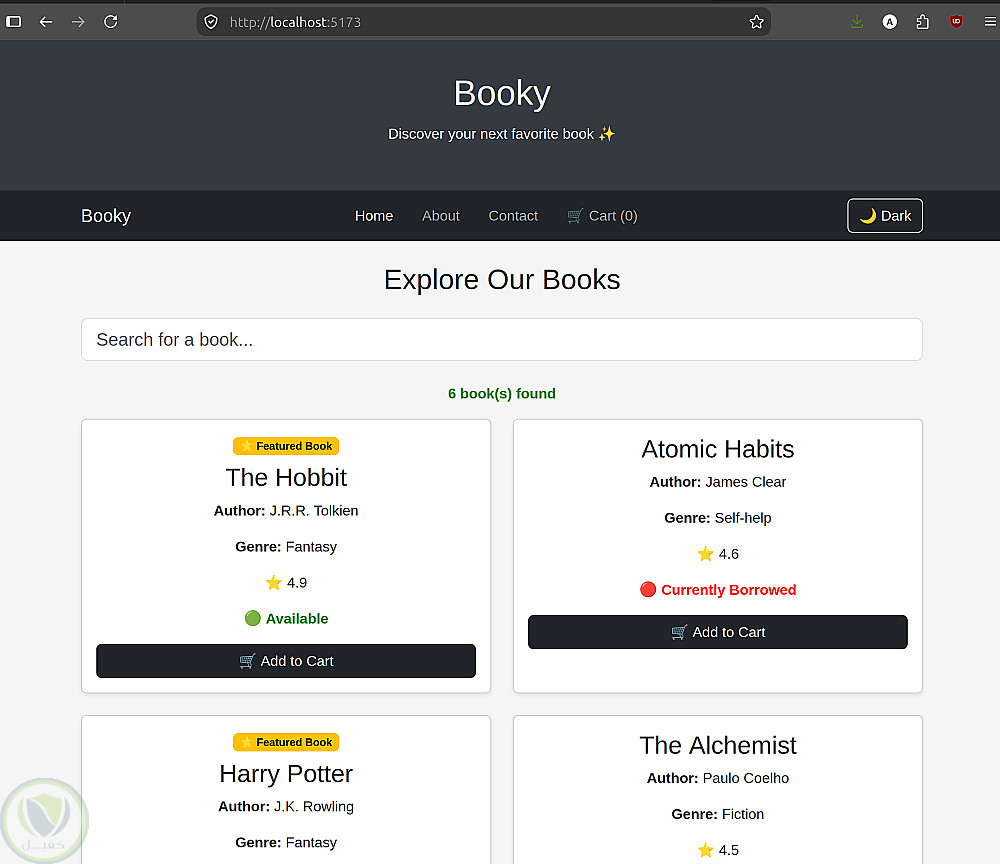
Task: Open the Contact nav link
Action: coord(513,216)
